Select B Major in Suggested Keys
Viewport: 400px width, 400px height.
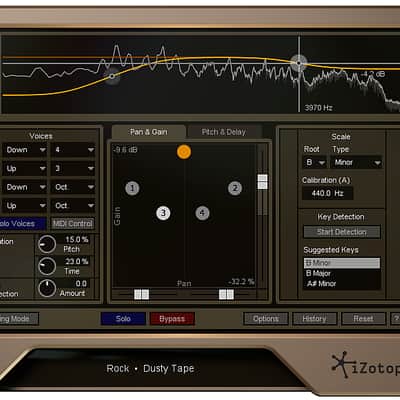pos(342,273)
